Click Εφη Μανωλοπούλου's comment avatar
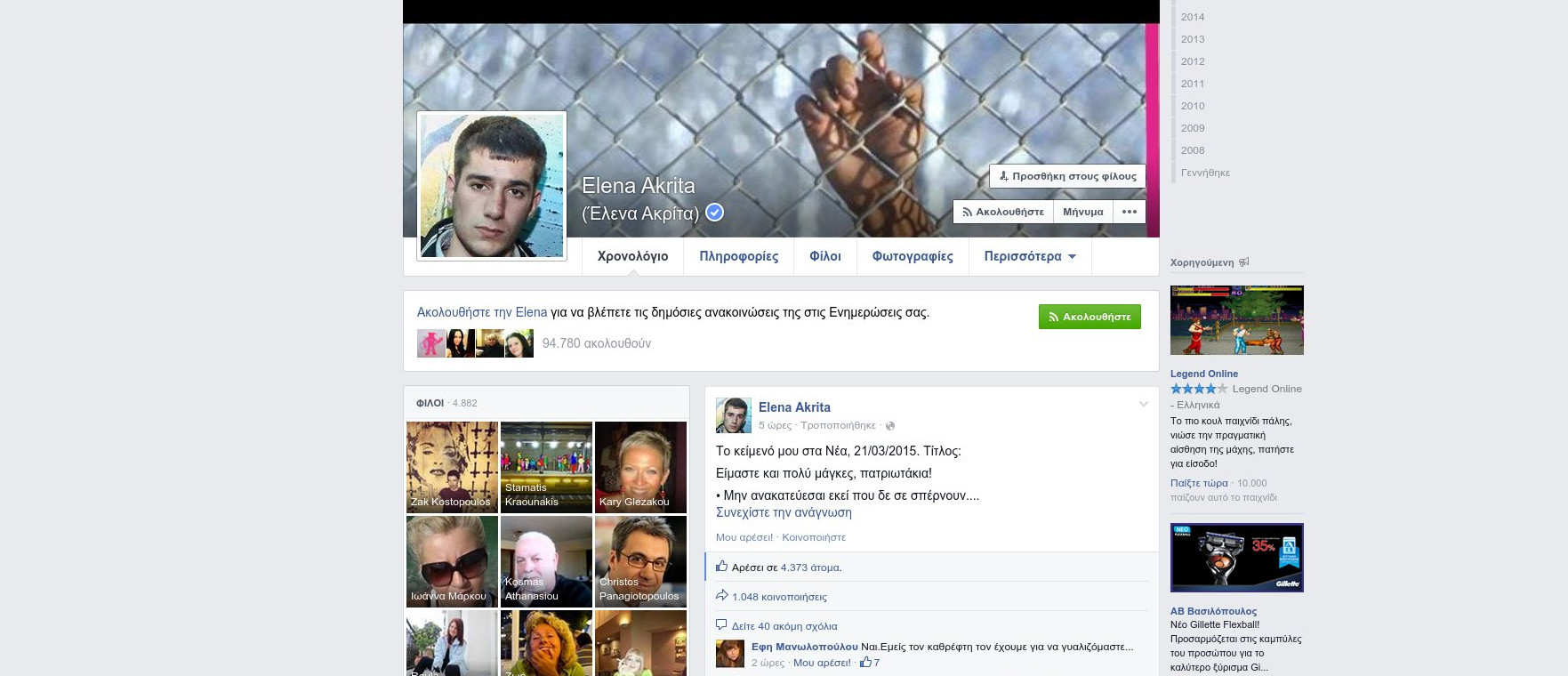 coord(730,654)
